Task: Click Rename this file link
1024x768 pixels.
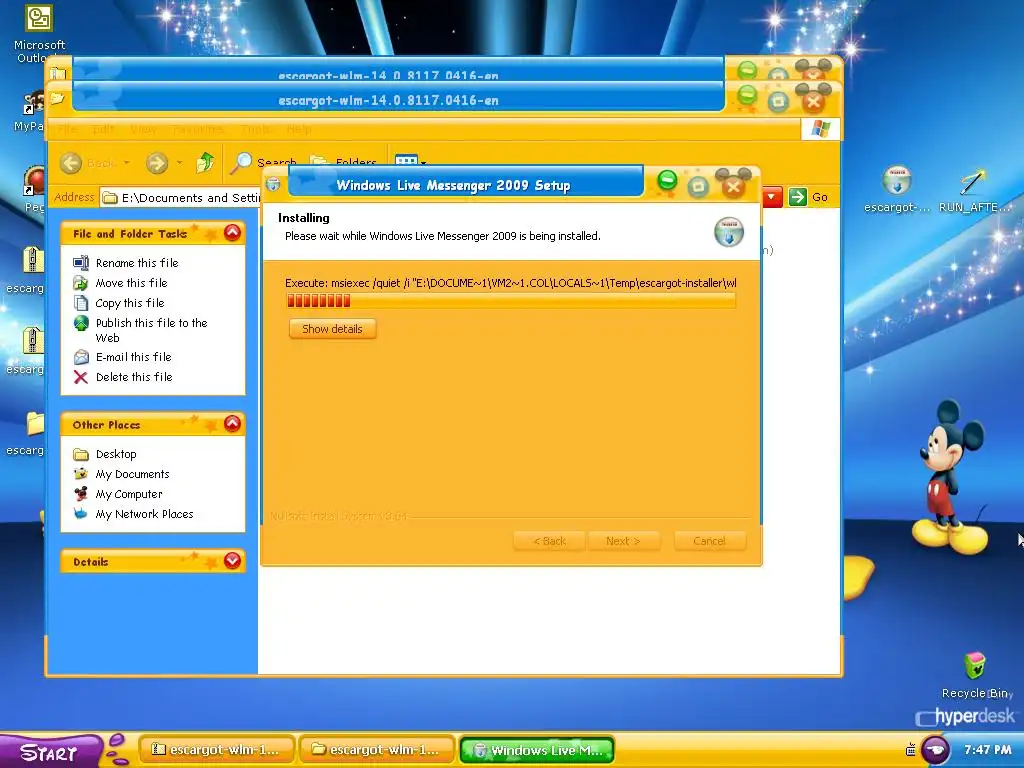Action: click(x=137, y=263)
